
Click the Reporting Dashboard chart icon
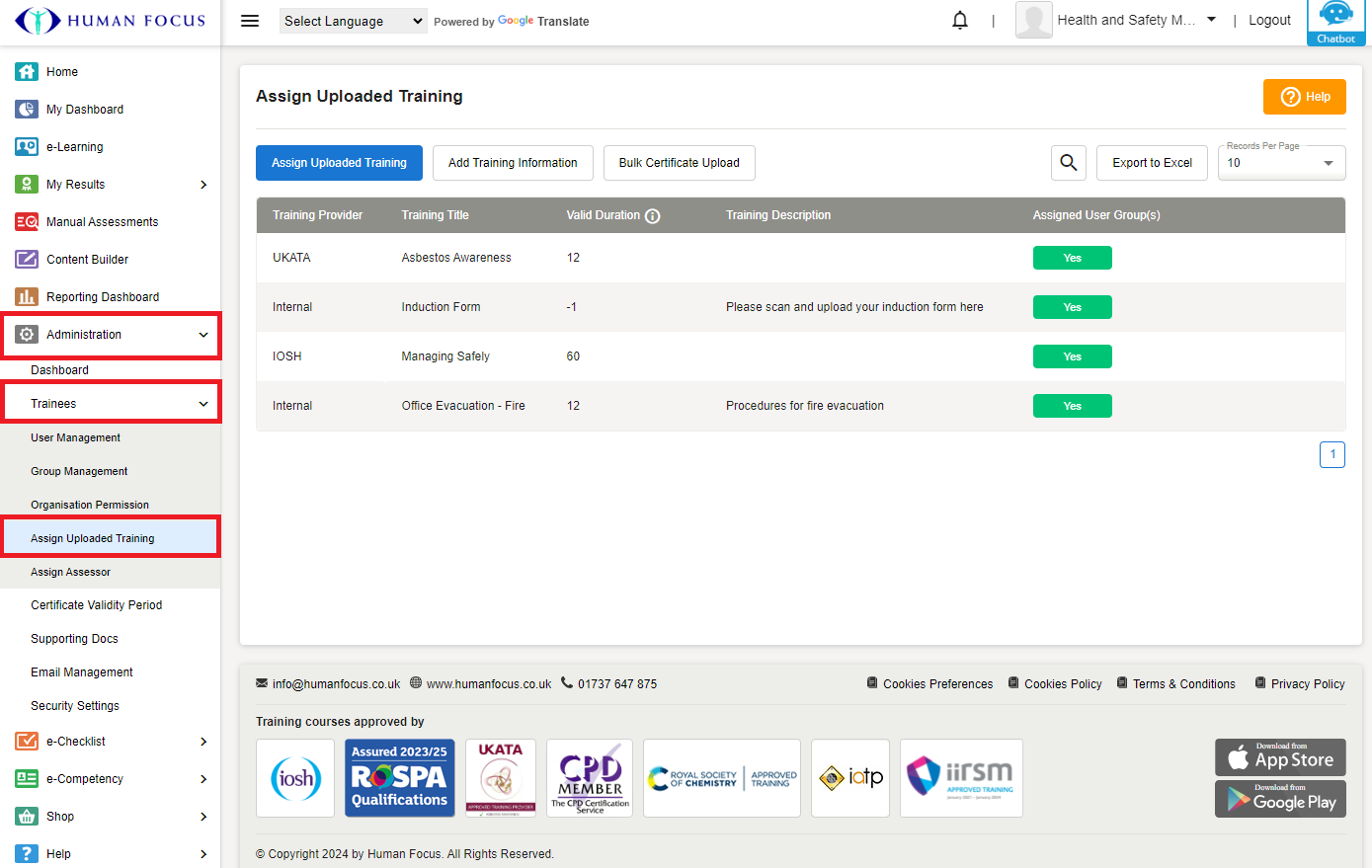point(27,297)
